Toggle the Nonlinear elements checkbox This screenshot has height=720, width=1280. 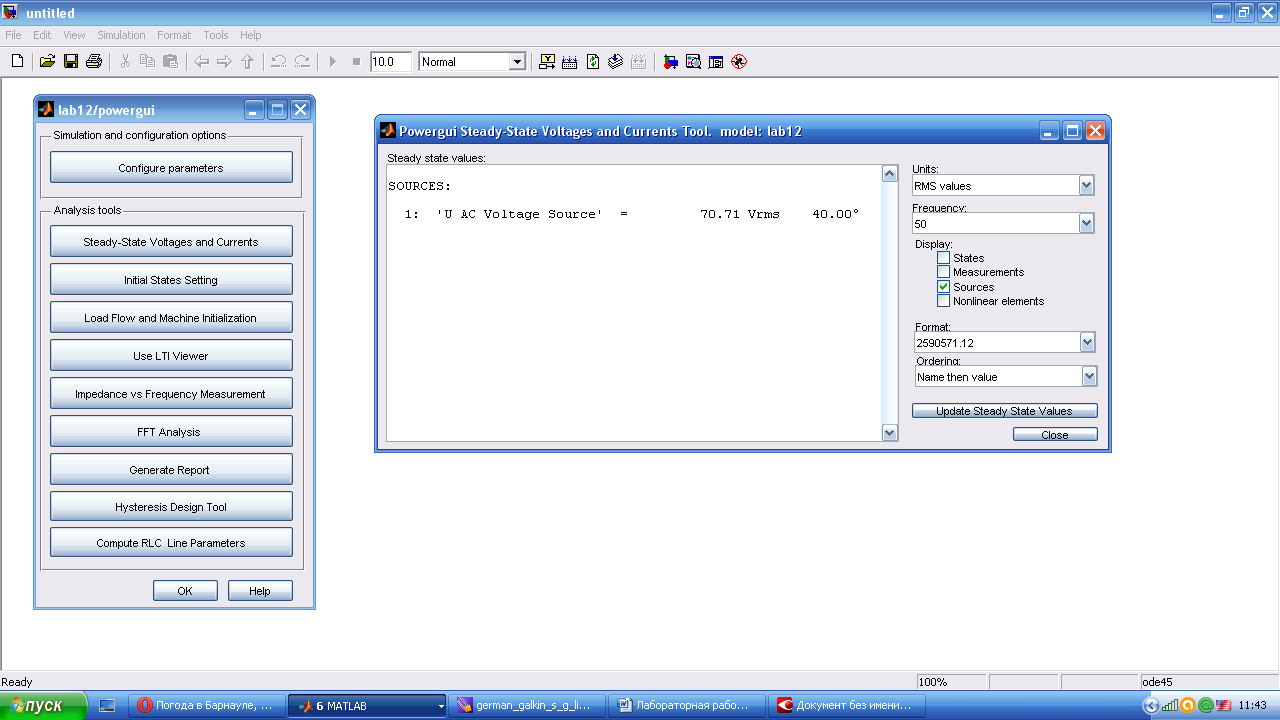943,301
